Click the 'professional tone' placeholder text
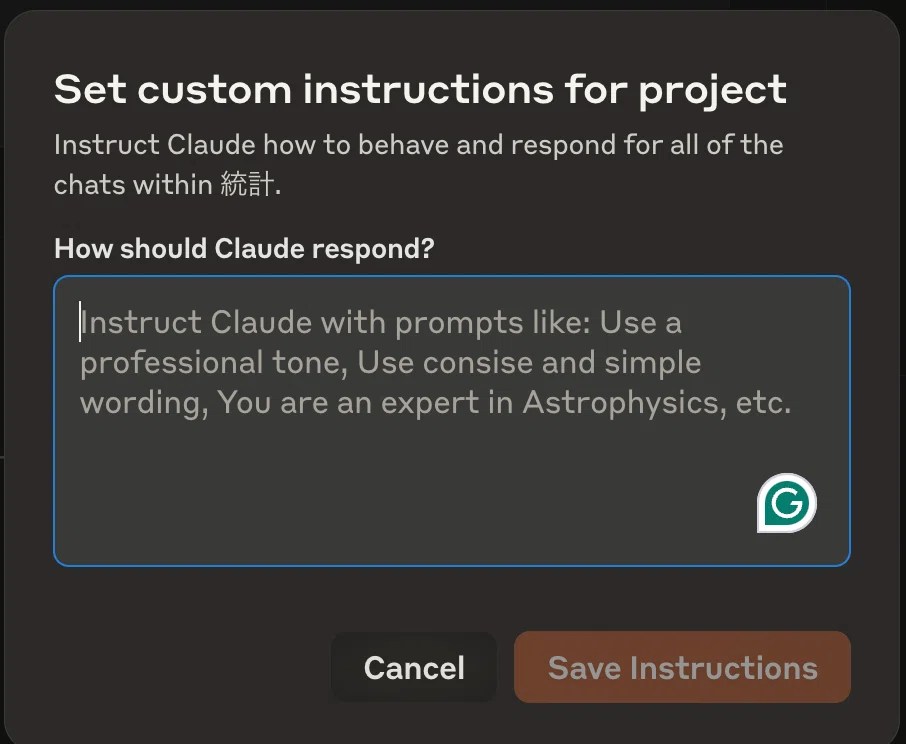 214,363
